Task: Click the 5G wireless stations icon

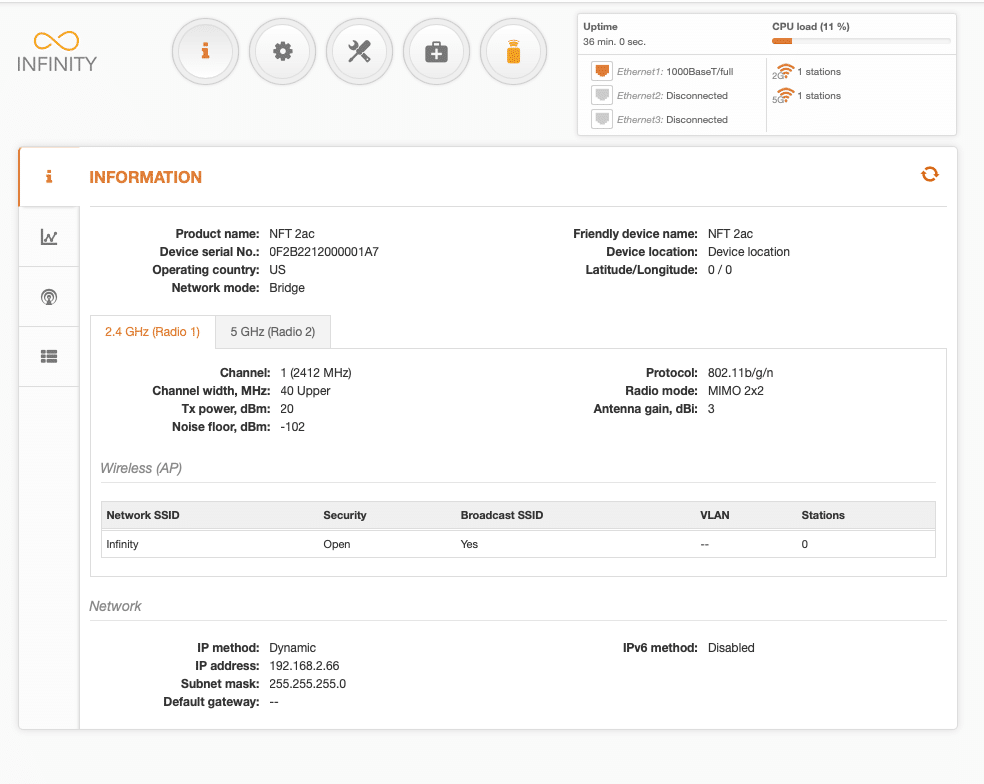Action: [x=783, y=95]
